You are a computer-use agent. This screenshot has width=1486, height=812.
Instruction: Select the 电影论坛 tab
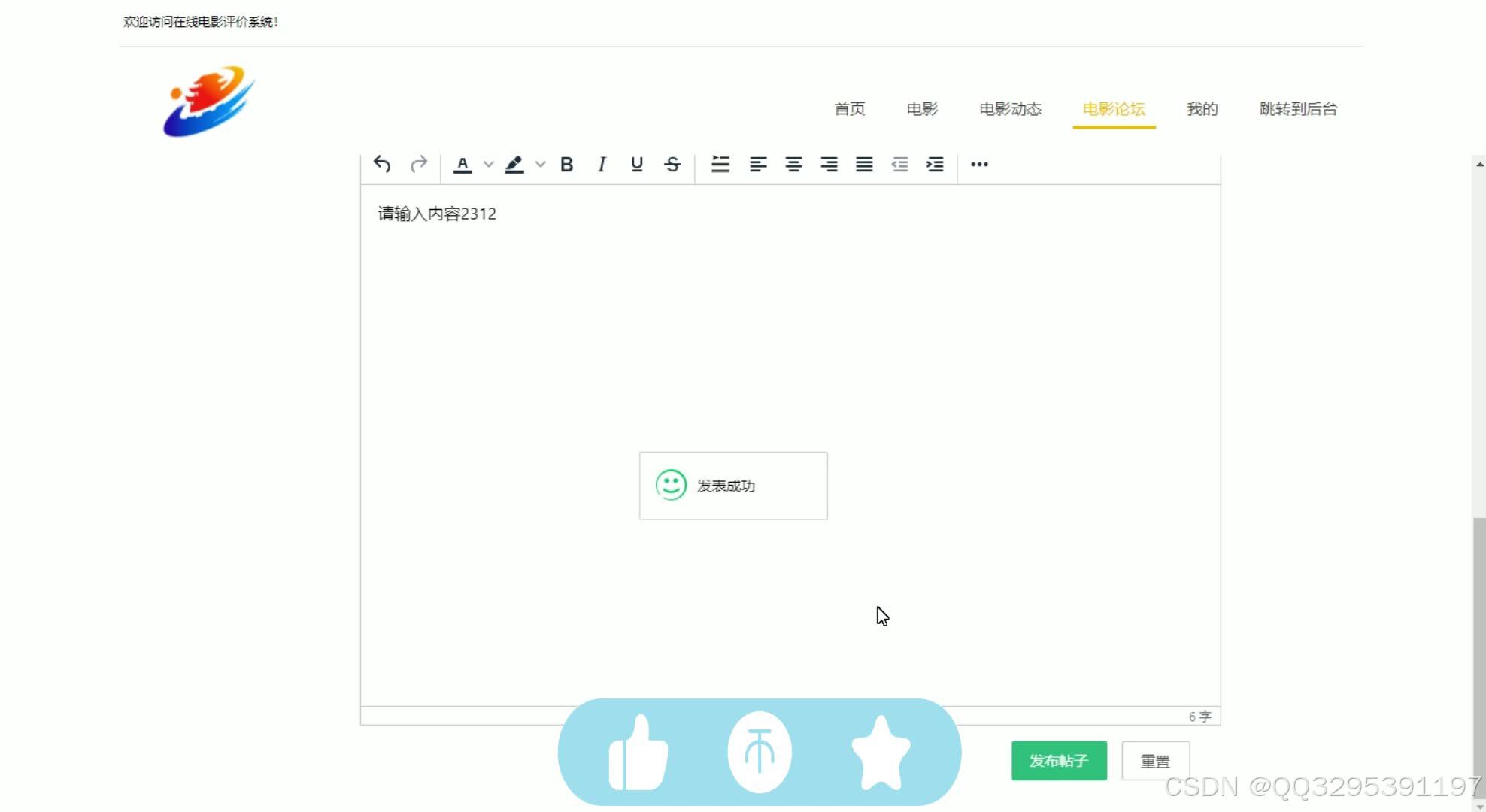tap(1114, 109)
